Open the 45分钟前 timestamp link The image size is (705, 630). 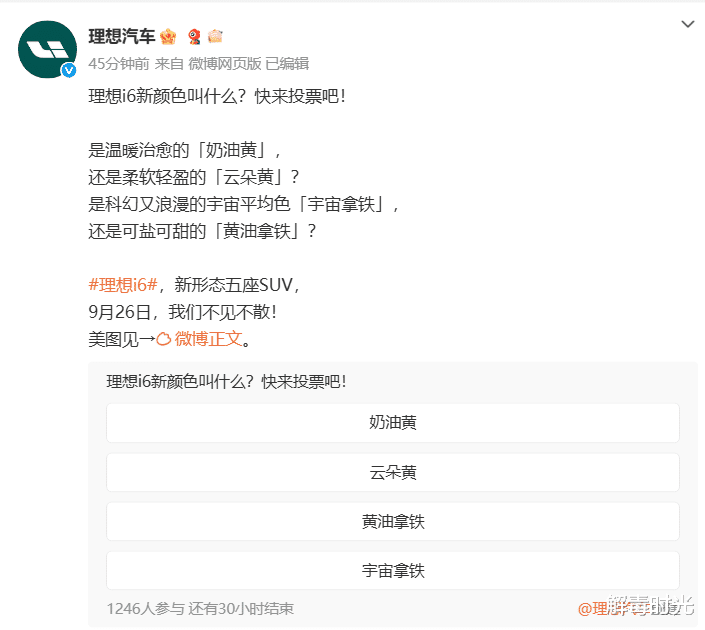coord(119,64)
